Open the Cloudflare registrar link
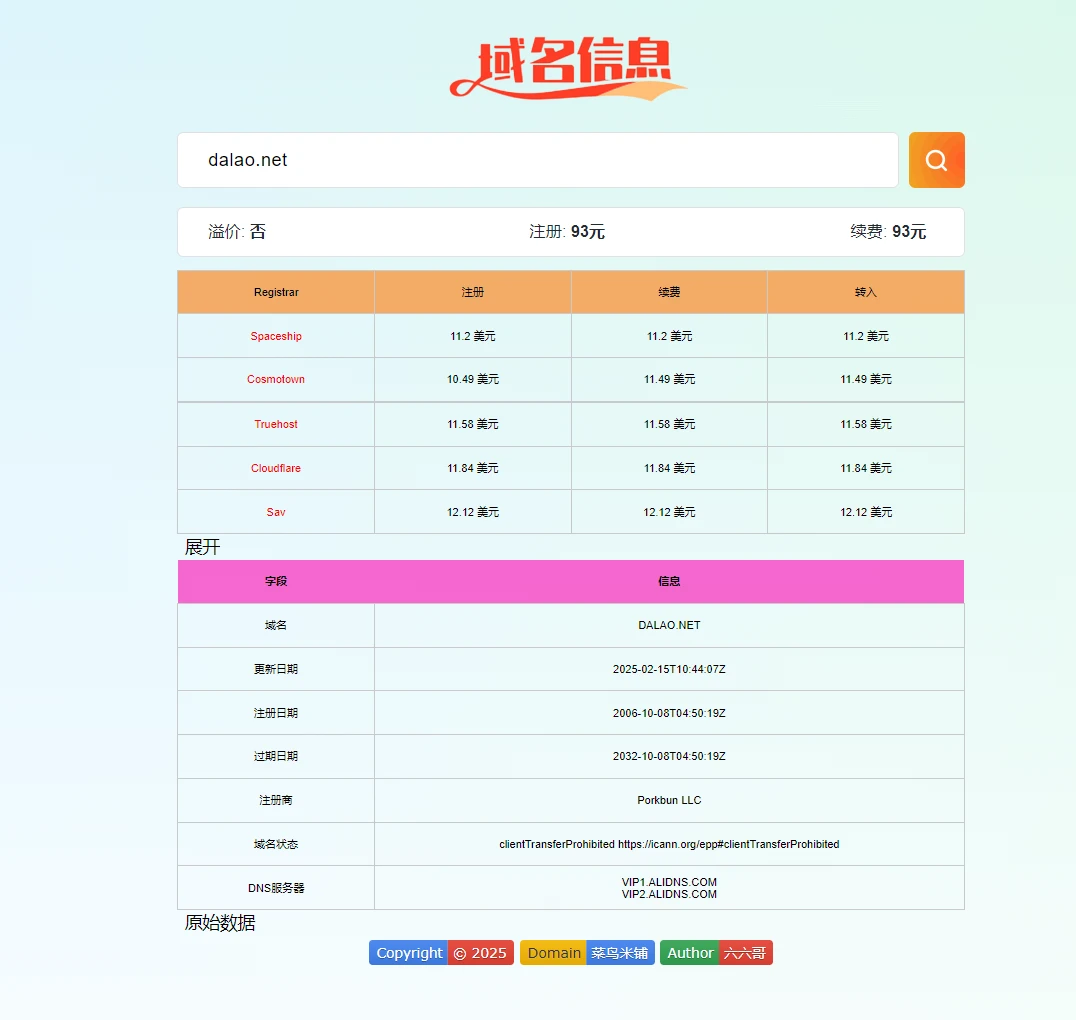The image size is (1076, 1020). (x=276, y=468)
